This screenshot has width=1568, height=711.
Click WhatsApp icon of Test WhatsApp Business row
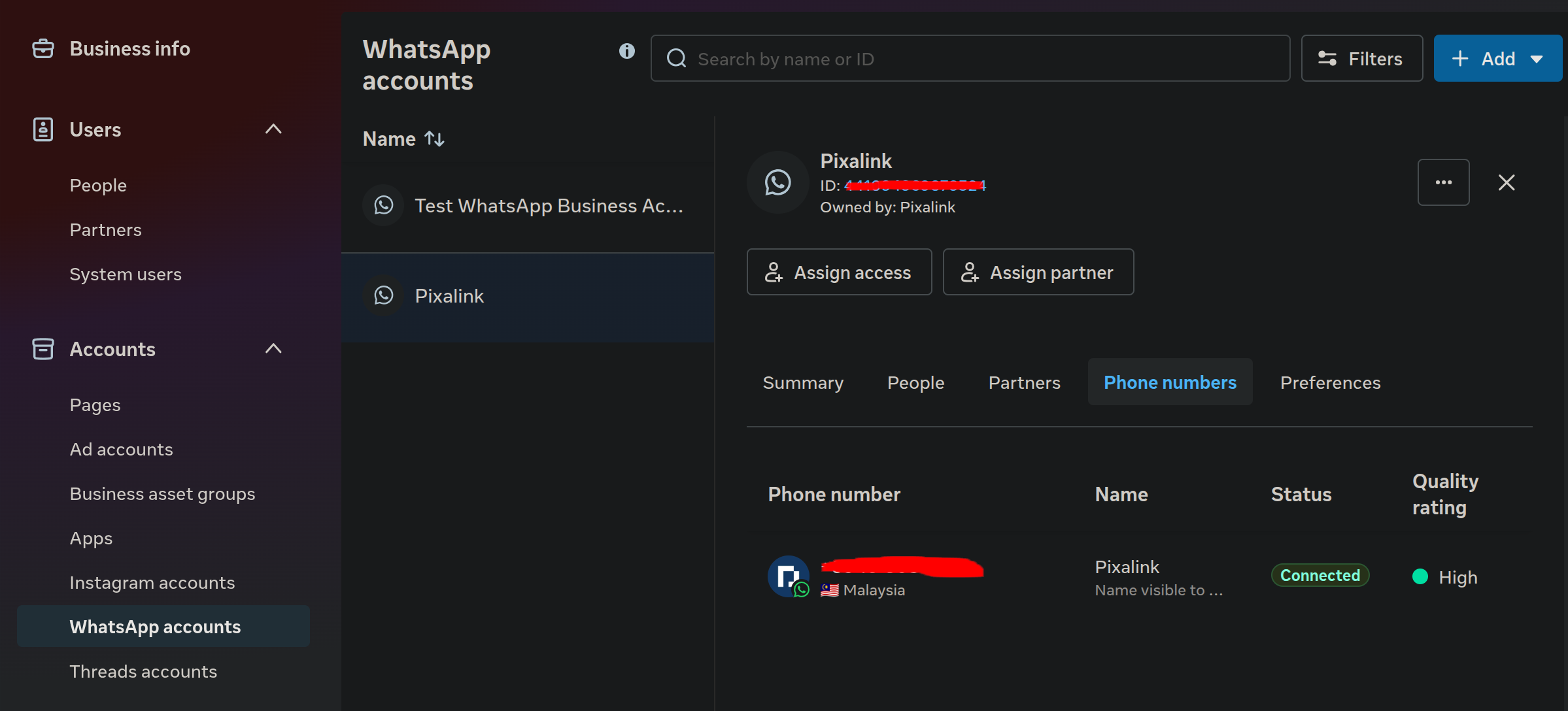[384, 205]
